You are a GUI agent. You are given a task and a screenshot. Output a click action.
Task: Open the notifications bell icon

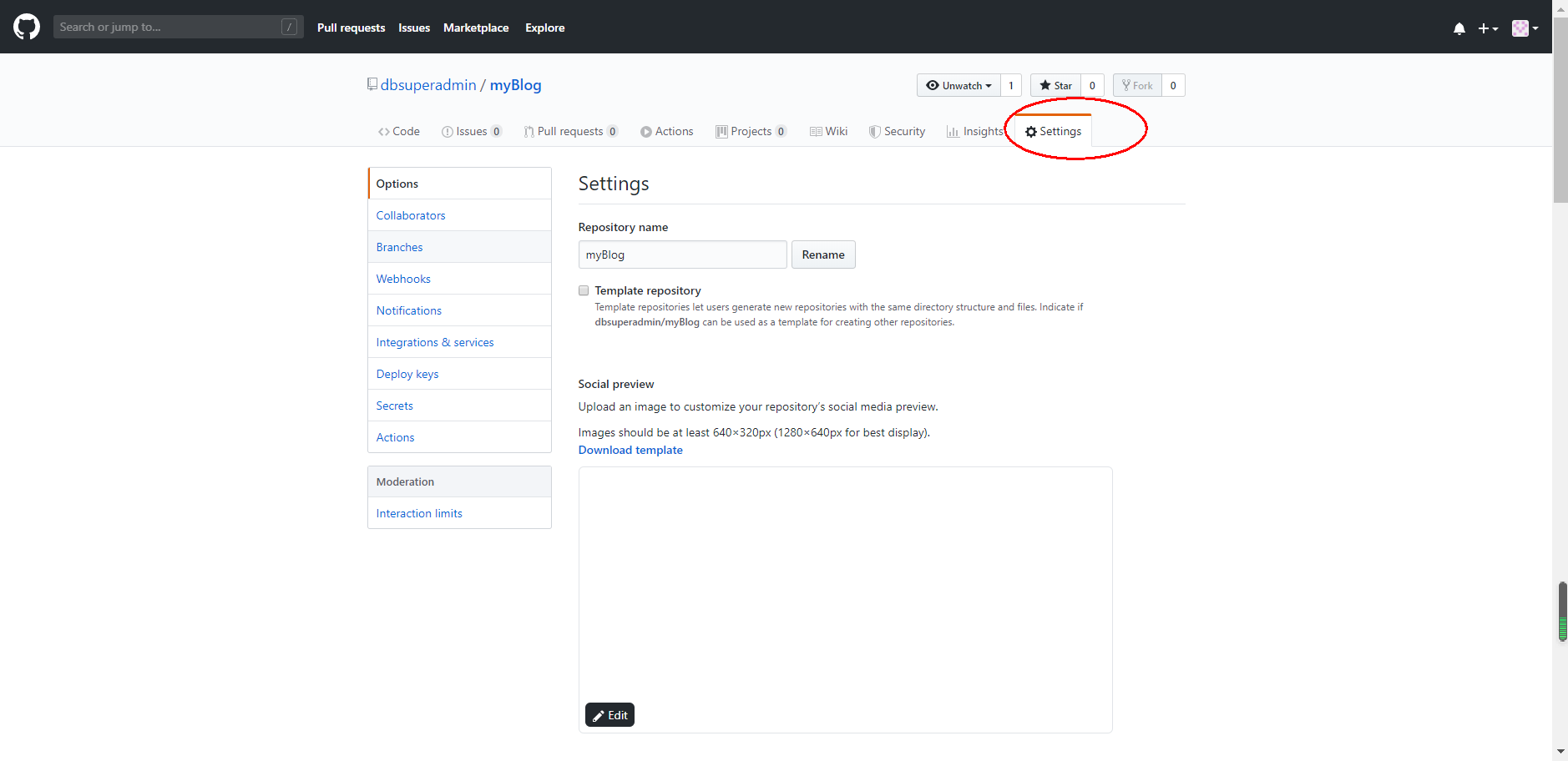point(1459,28)
